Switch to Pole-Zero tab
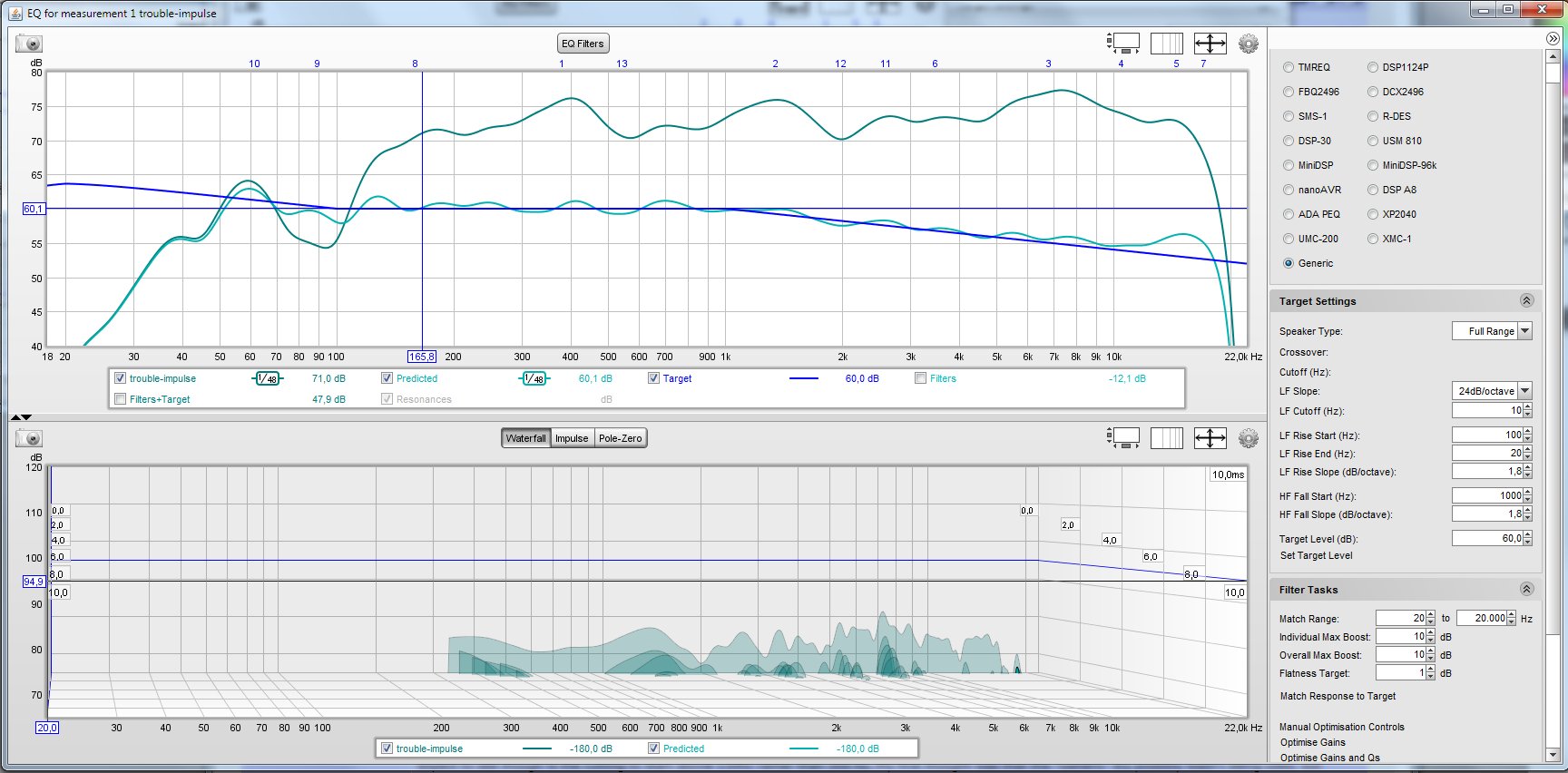This screenshot has height=773, width=1568. point(620,438)
